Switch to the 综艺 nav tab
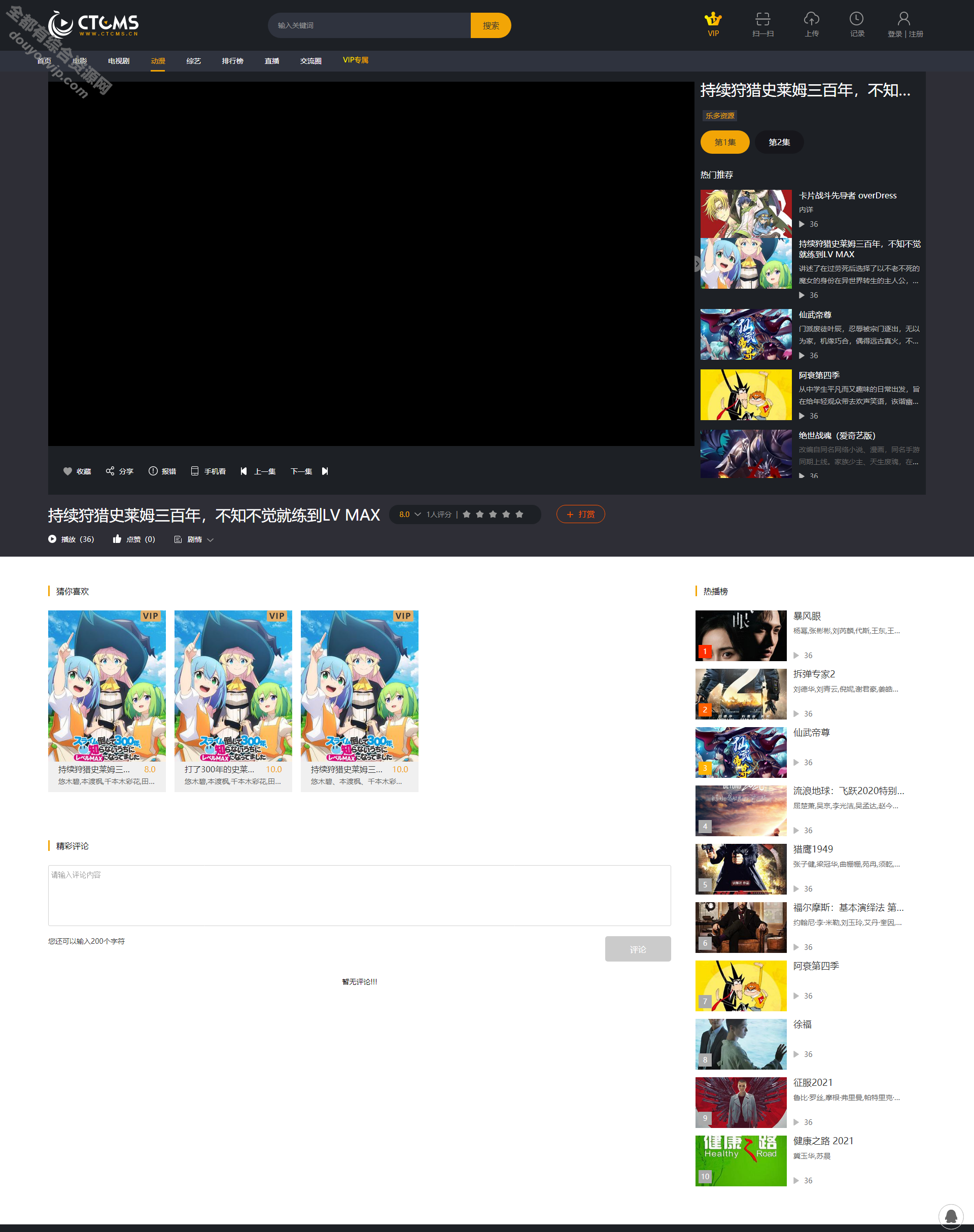Image resolution: width=974 pixels, height=1232 pixels. coord(193,61)
